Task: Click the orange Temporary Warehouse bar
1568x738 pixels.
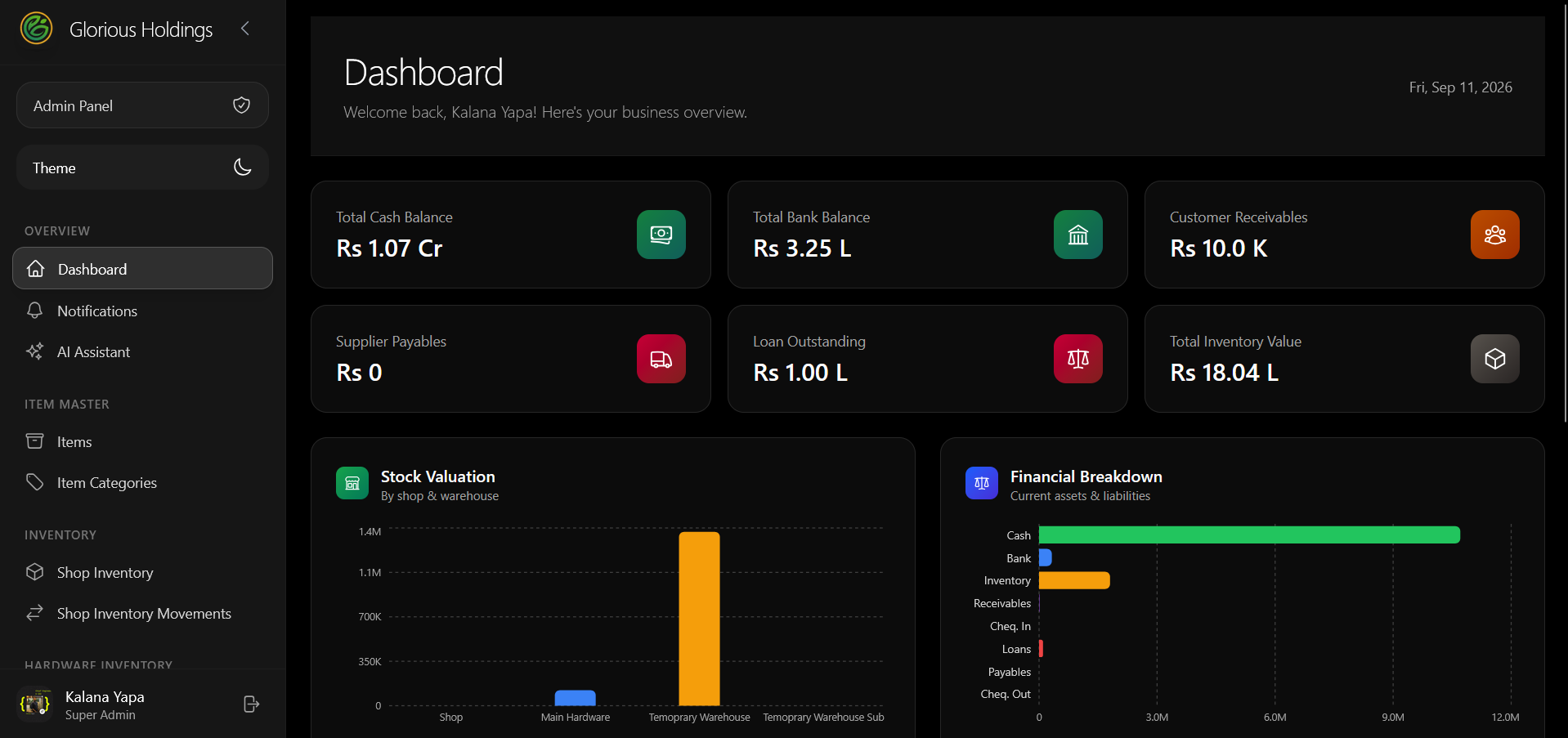Action: coord(699,619)
